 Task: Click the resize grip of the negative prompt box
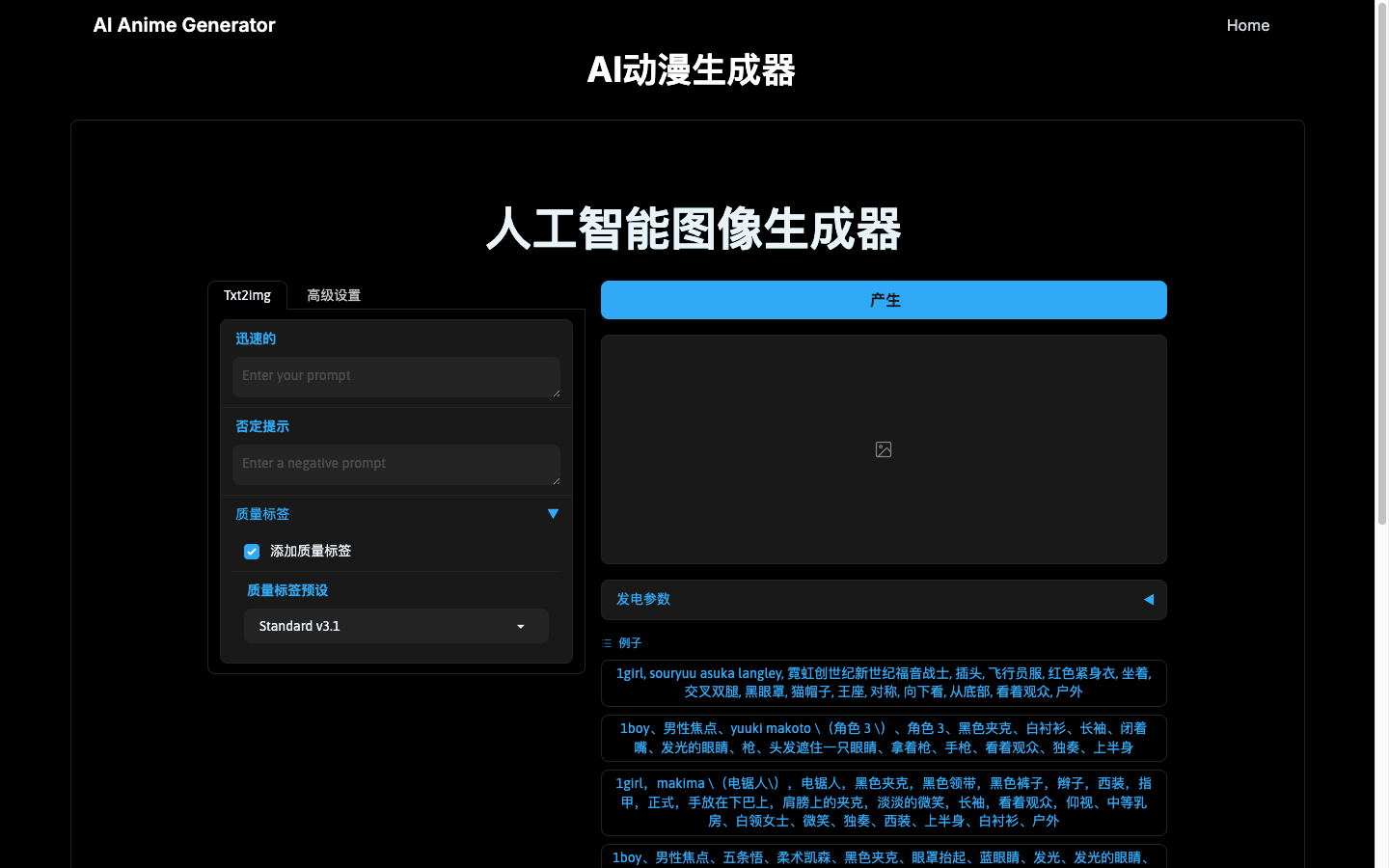(x=556, y=479)
